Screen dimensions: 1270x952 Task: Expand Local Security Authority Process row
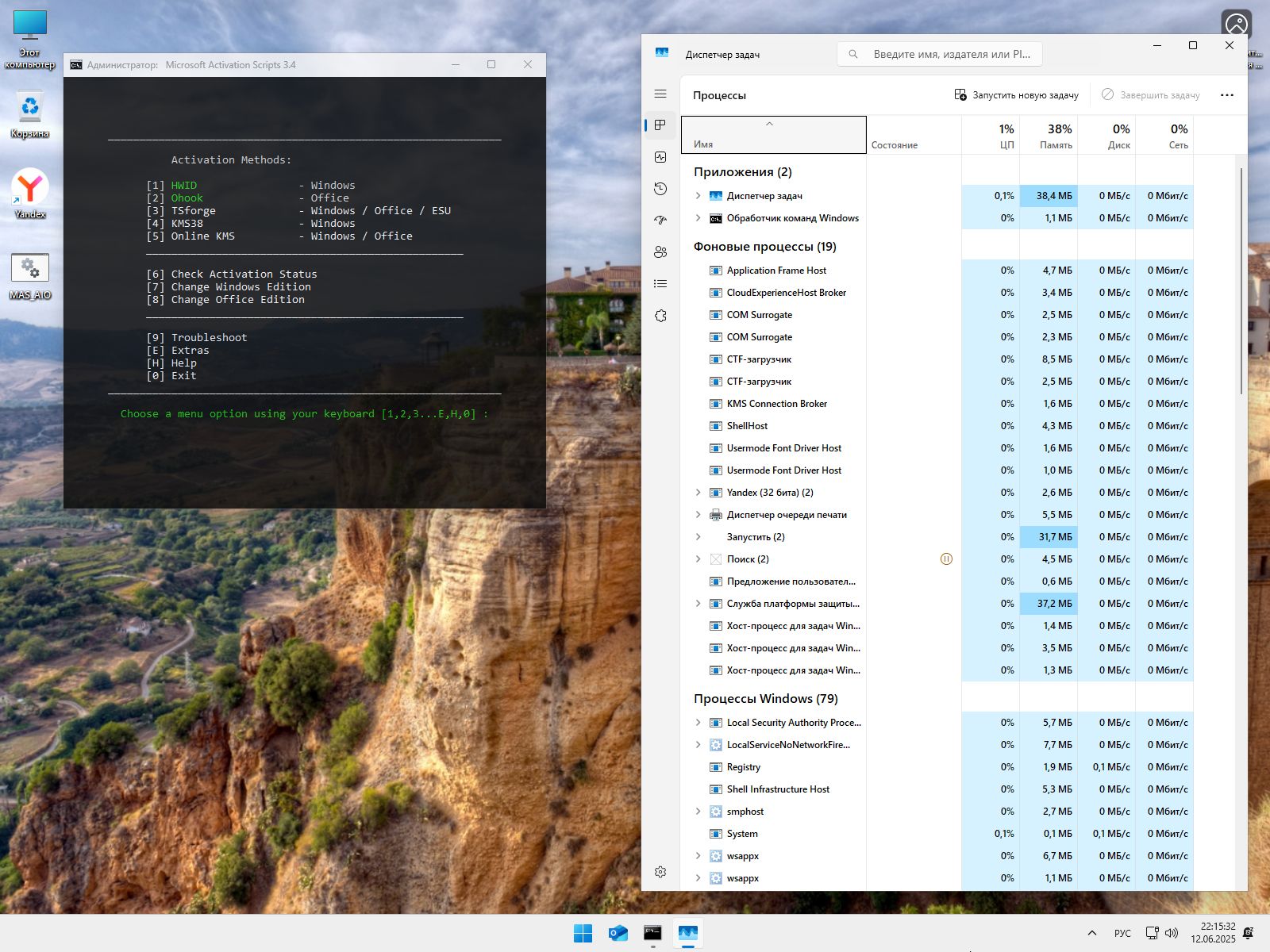tap(698, 723)
